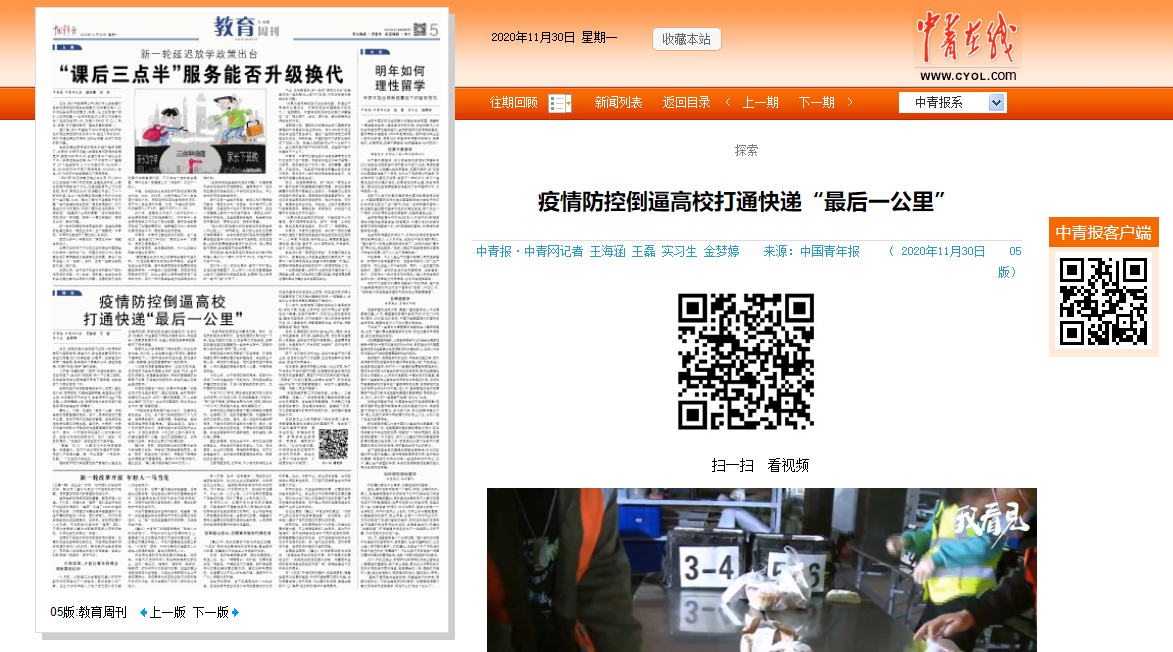
Task: Click the article video photo
Action: click(762, 570)
